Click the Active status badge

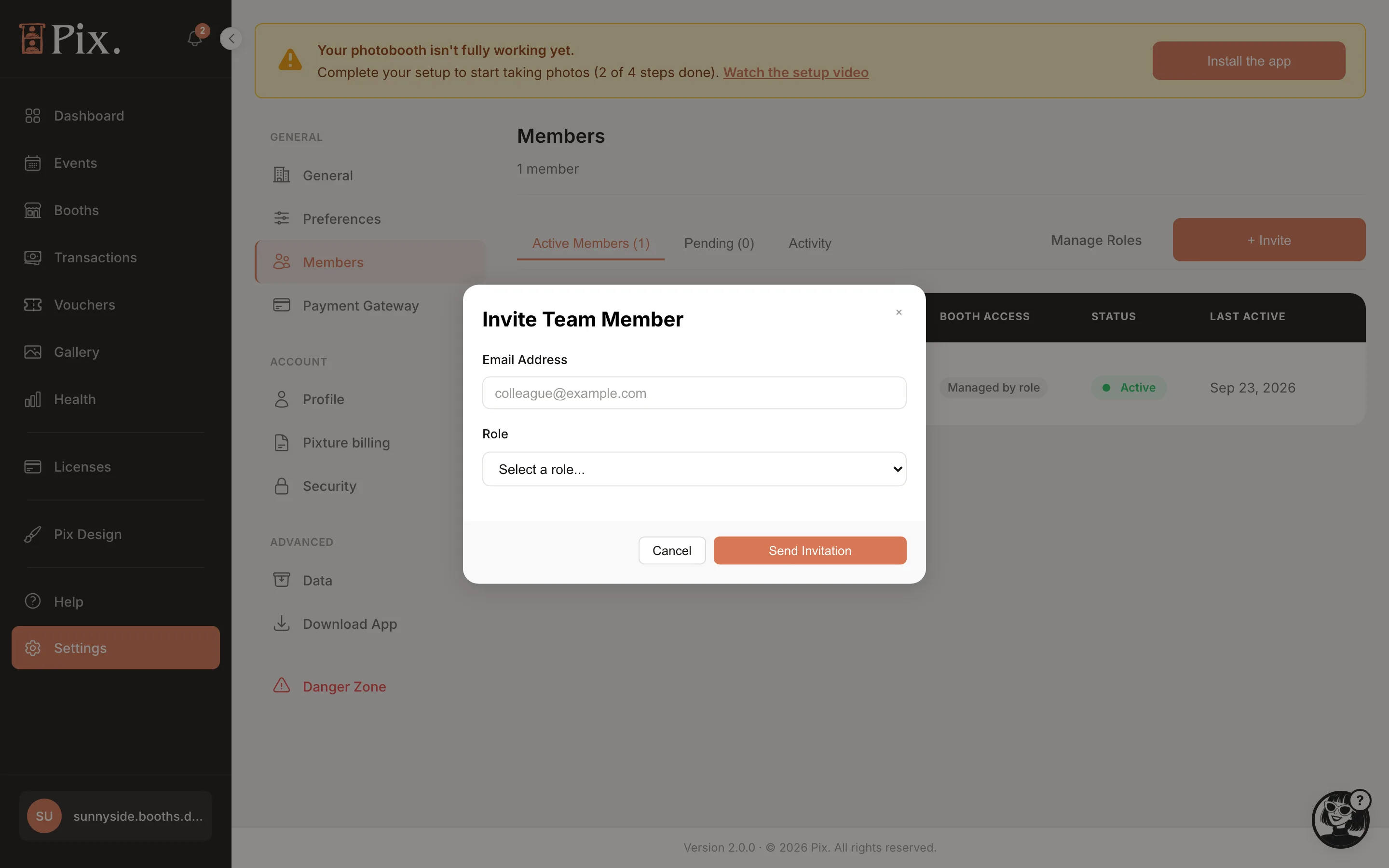1129,388
